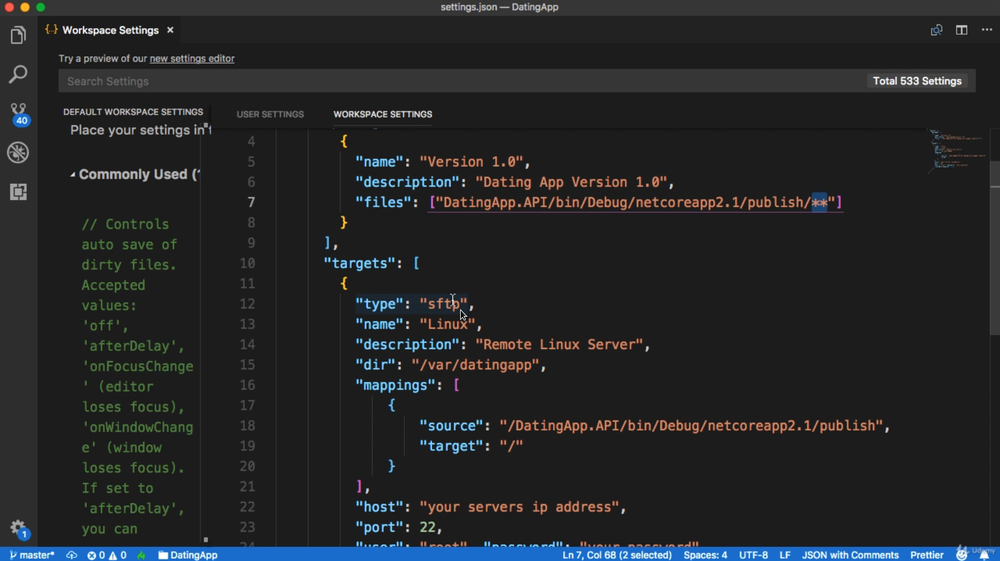Click the Total 533 Settings badge

click(x=917, y=81)
